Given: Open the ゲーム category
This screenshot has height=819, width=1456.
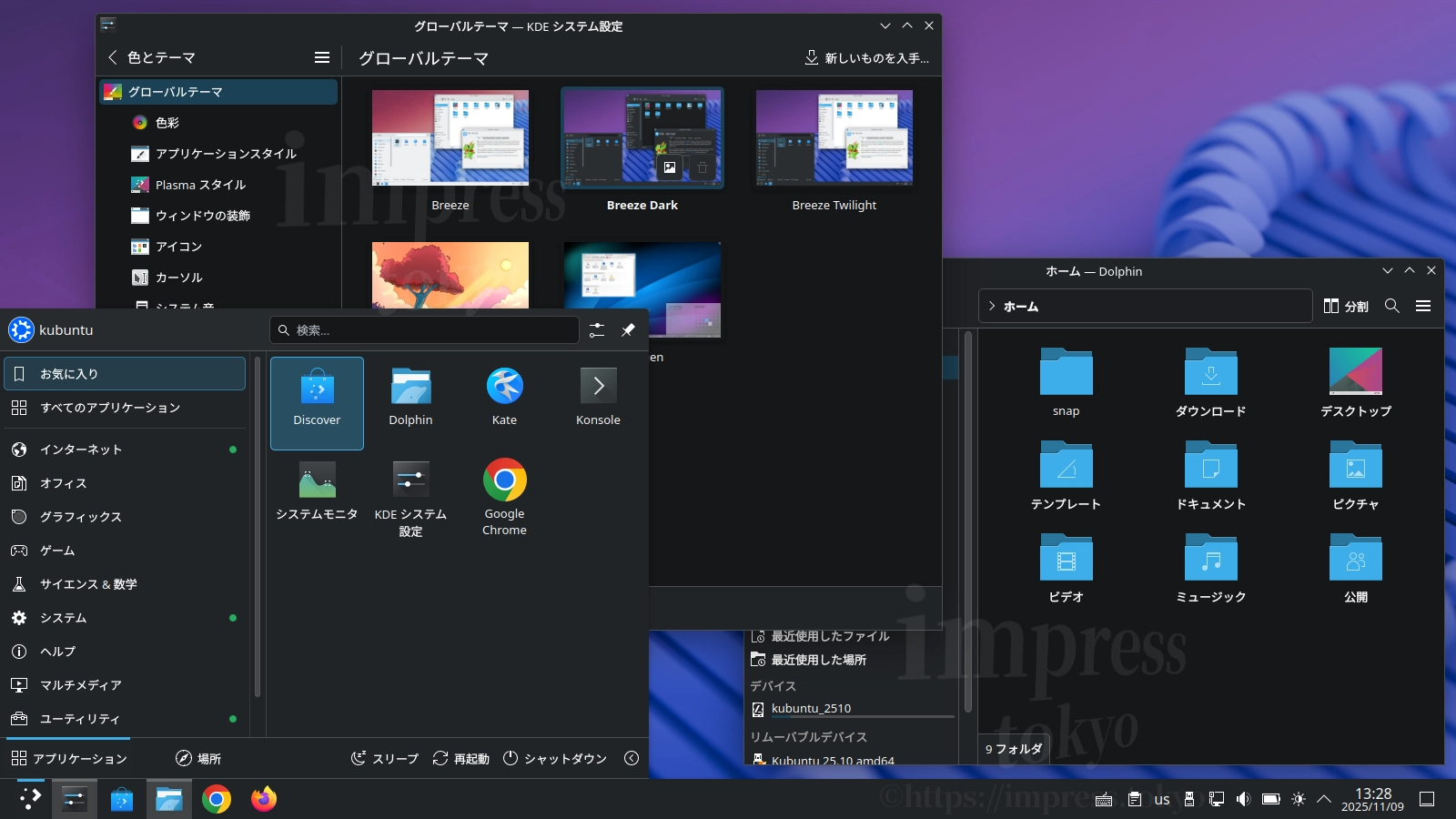Looking at the screenshot, I should coord(125,551).
